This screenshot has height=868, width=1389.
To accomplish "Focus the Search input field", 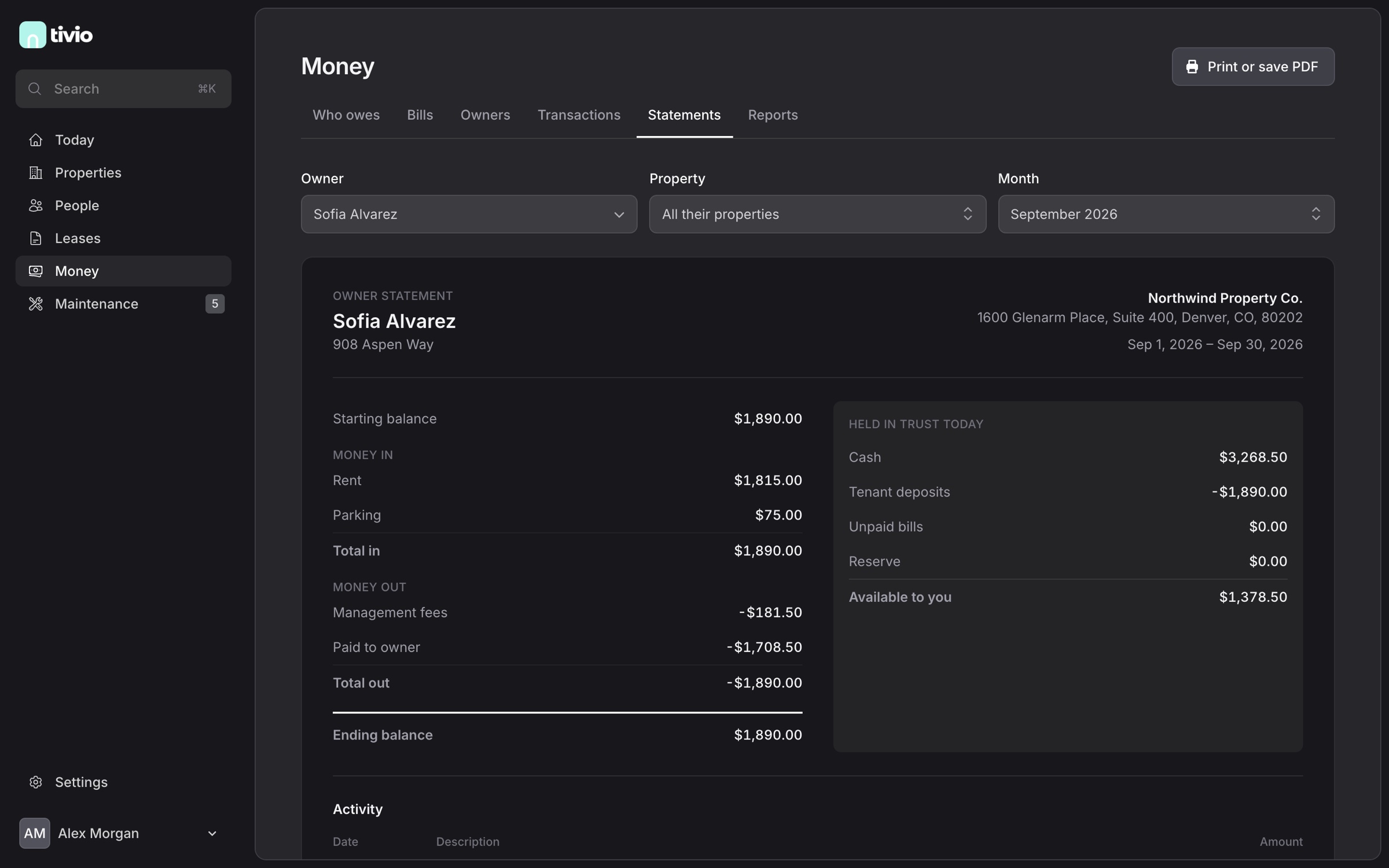I will click(x=123, y=89).
